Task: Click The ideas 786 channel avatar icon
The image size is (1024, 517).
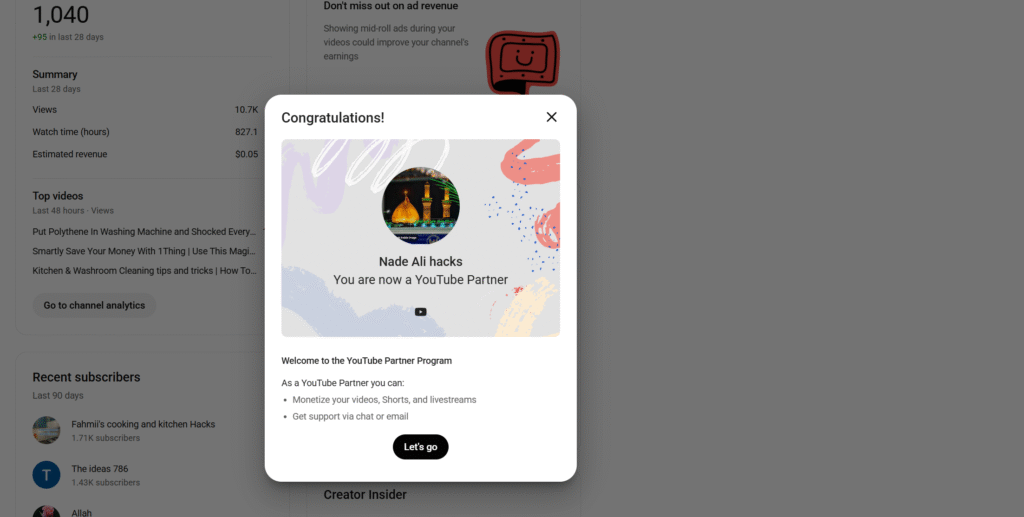Action: point(46,475)
